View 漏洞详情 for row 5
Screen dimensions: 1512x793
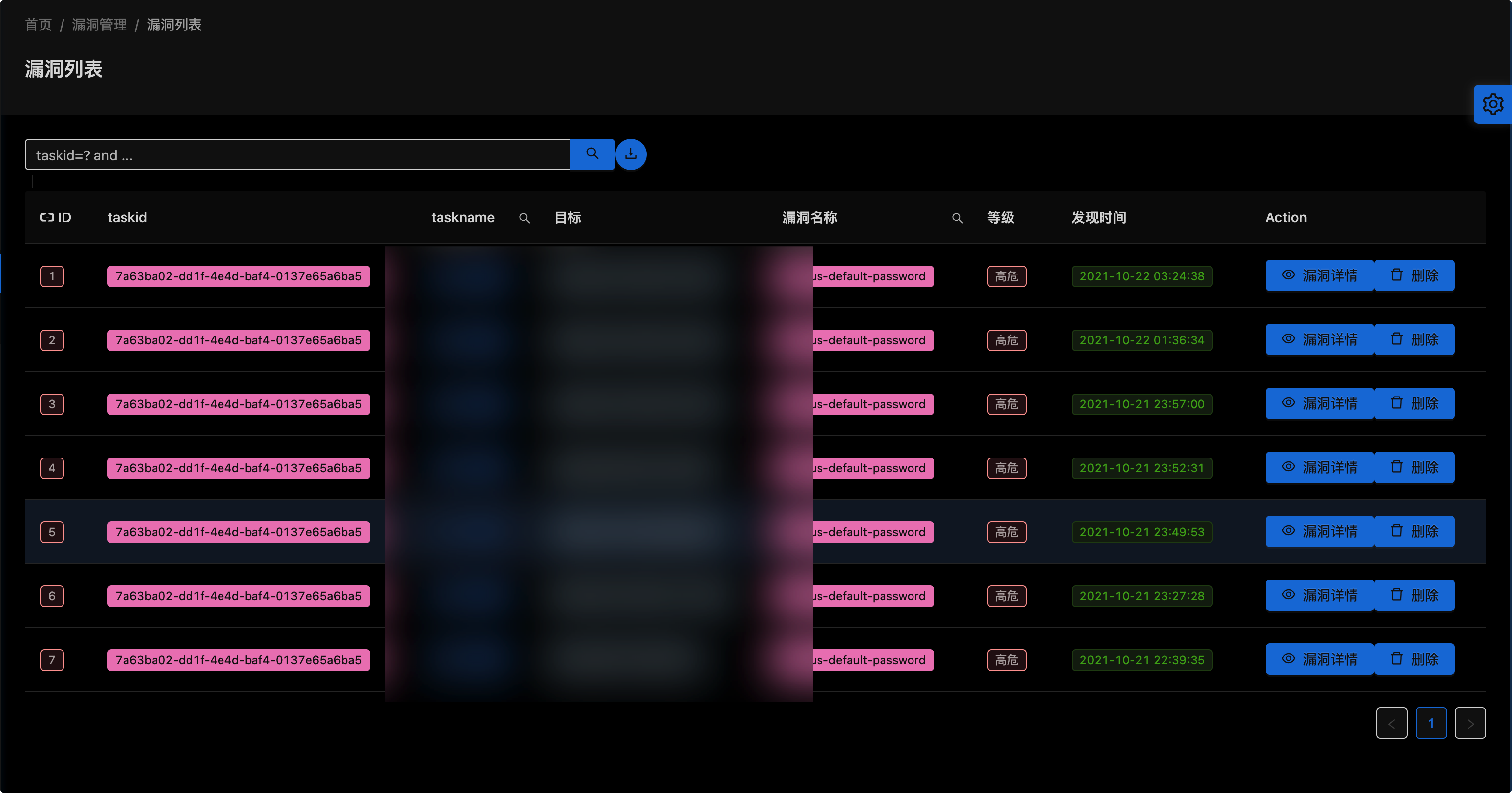coord(1319,531)
